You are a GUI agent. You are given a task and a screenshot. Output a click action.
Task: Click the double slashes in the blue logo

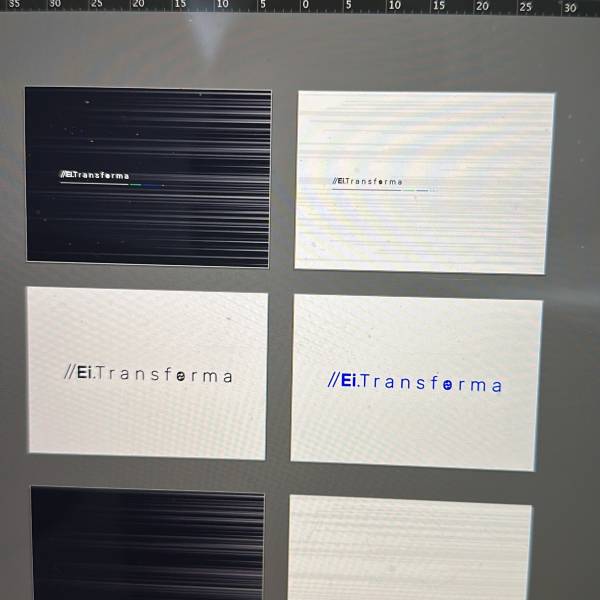(334, 381)
